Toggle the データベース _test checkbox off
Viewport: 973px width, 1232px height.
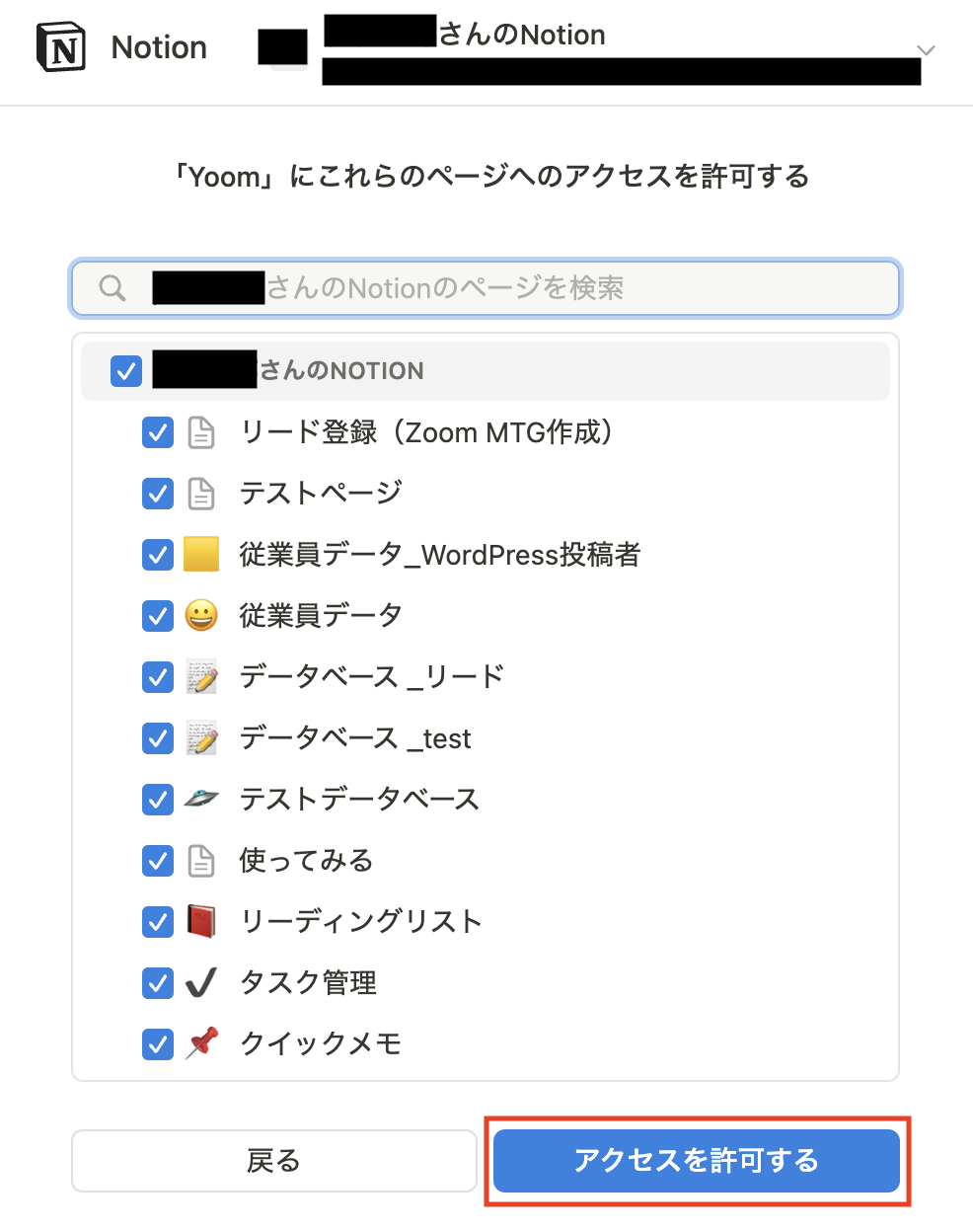point(158,737)
